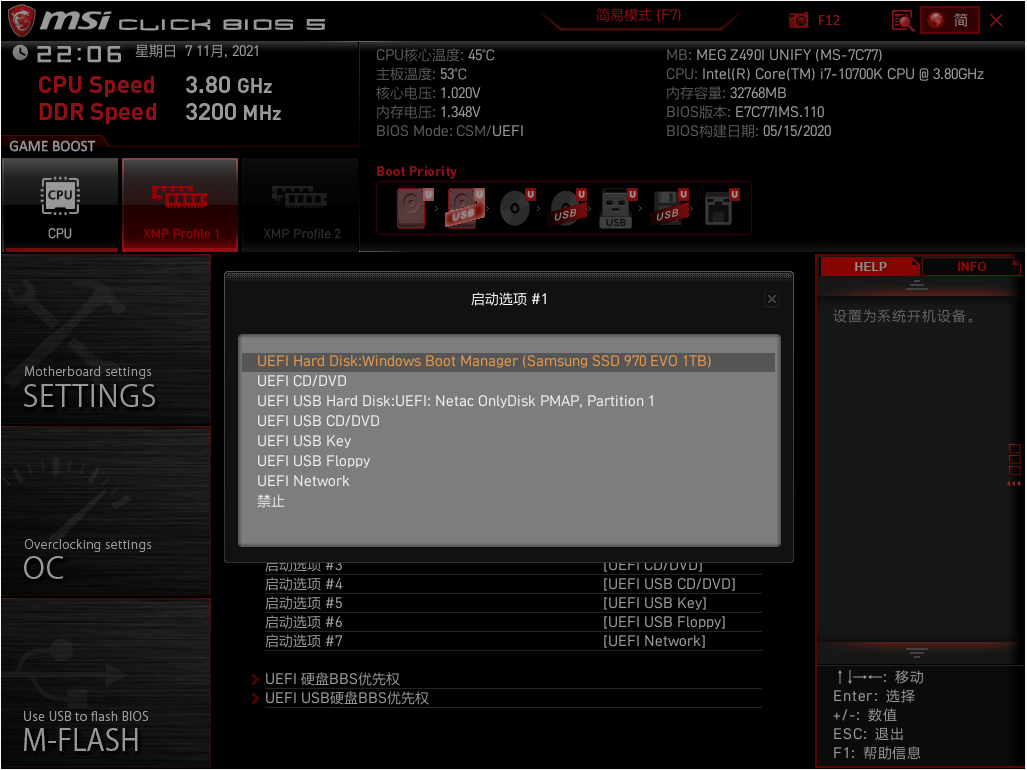This screenshot has height=770, width=1027.
Task: Open the Motherboard SETTINGS section
Action: pyautogui.click(x=106, y=340)
